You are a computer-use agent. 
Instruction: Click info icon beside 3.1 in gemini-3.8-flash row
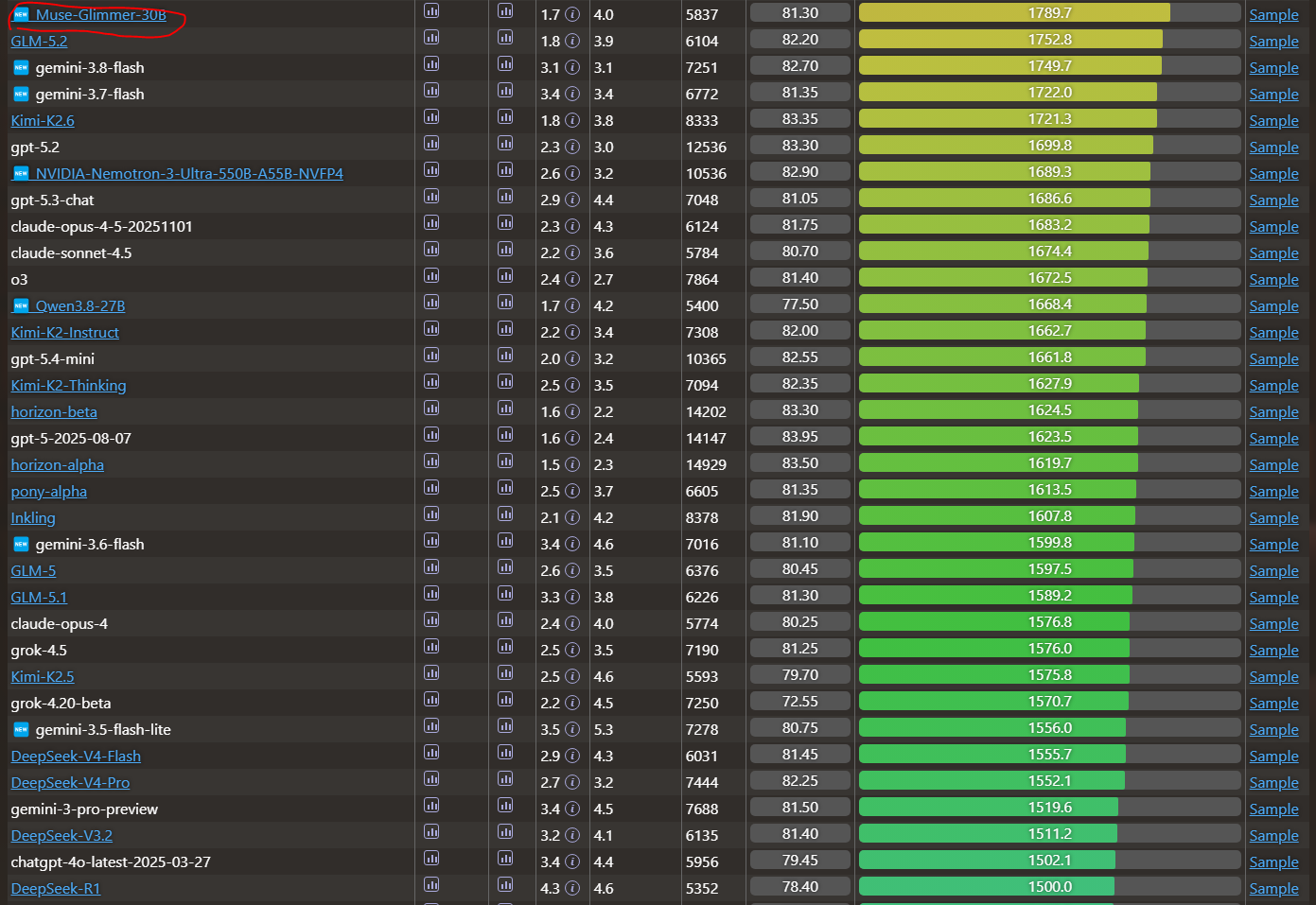[x=572, y=68]
